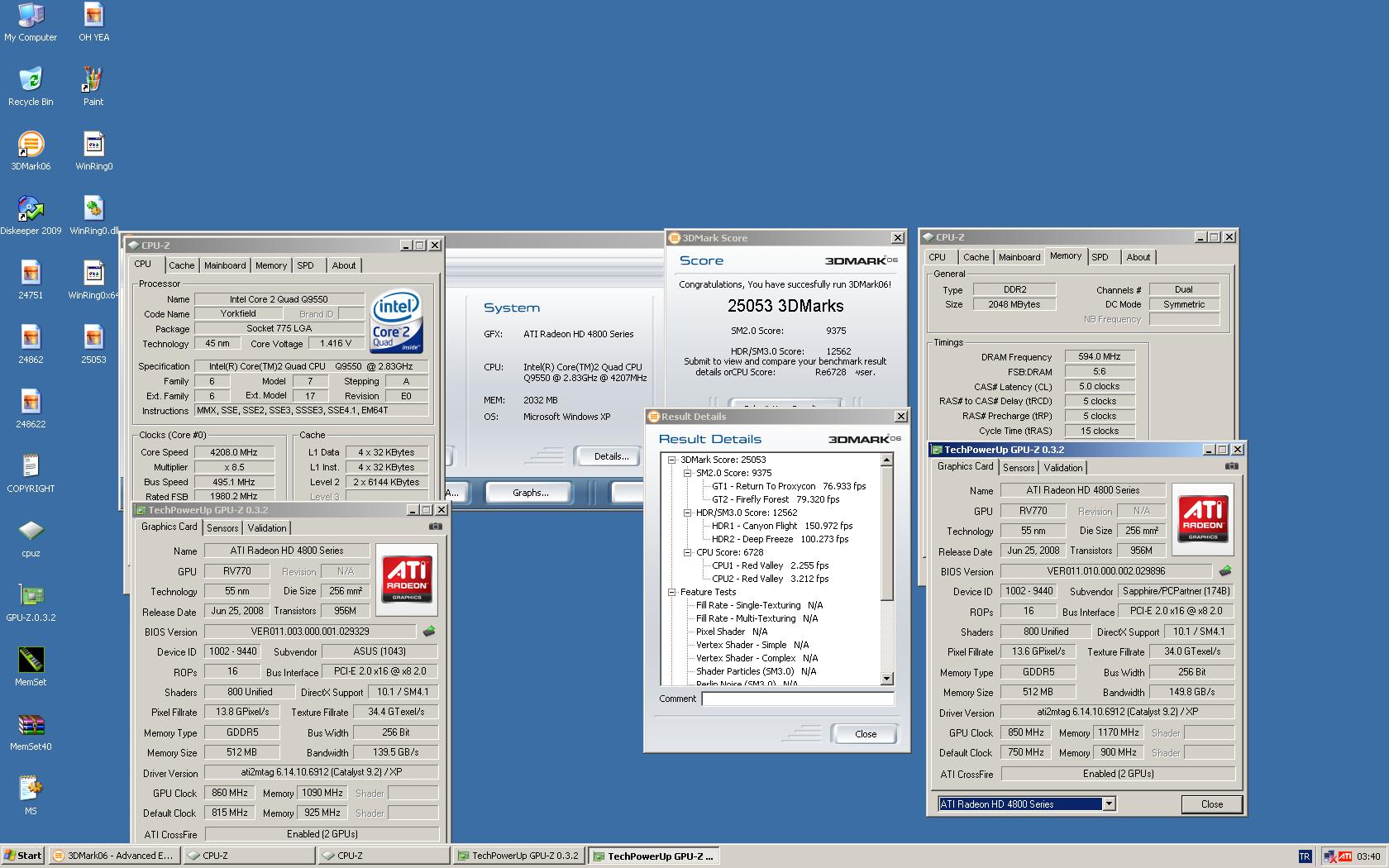Click Close button in right GPU-Z window

[x=1211, y=804]
